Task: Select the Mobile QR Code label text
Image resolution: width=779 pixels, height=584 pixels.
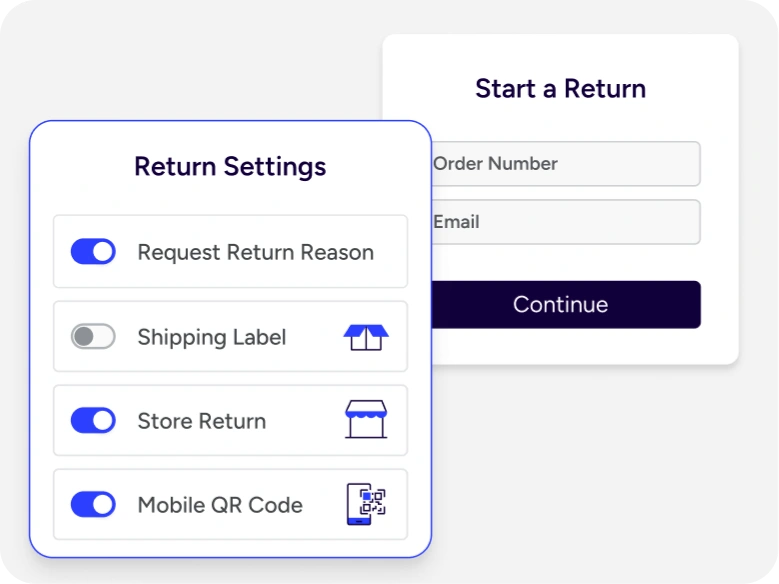Action: tap(220, 505)
